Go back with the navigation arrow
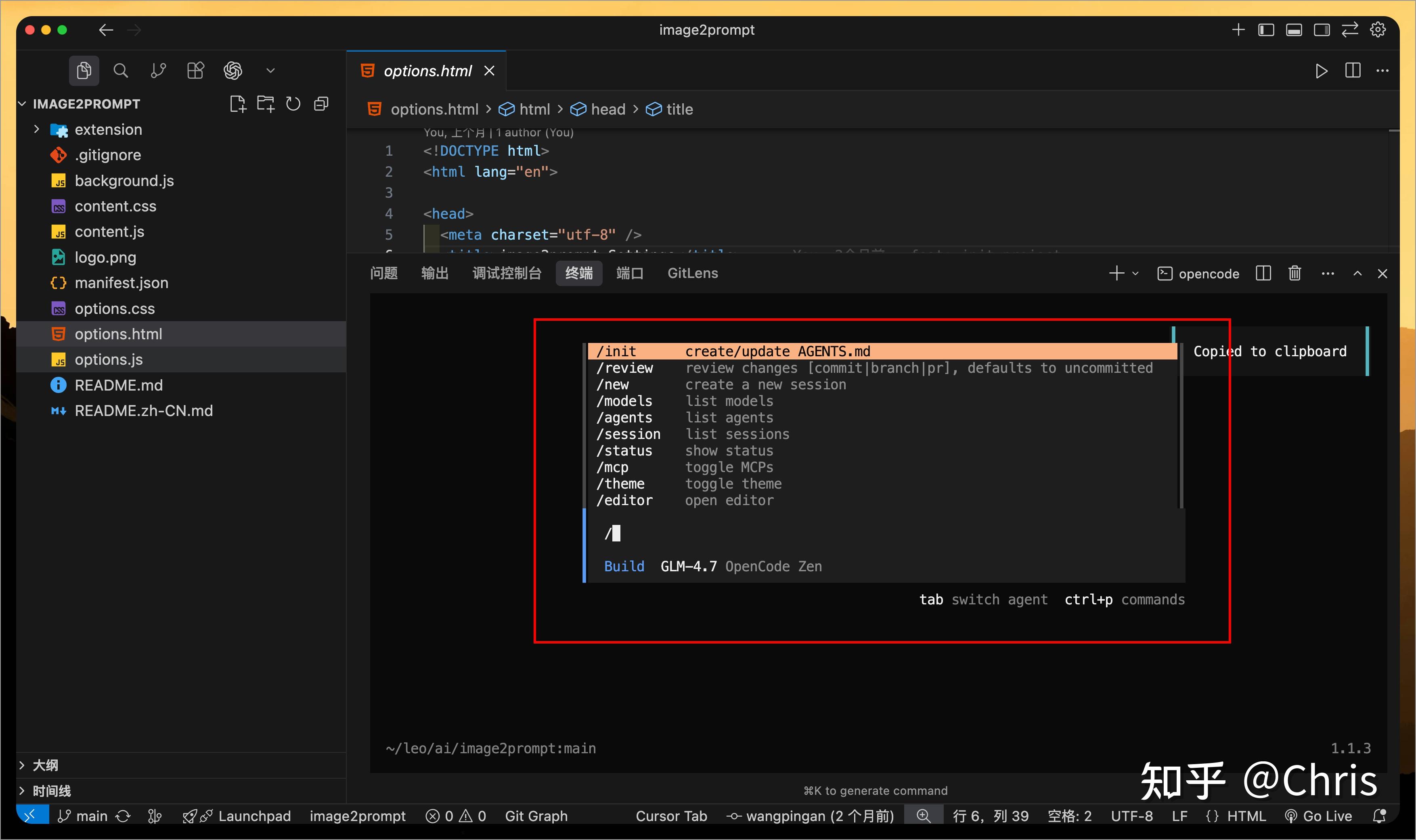The height and width of the screenshot is (840, 1416). click(106, 30)
